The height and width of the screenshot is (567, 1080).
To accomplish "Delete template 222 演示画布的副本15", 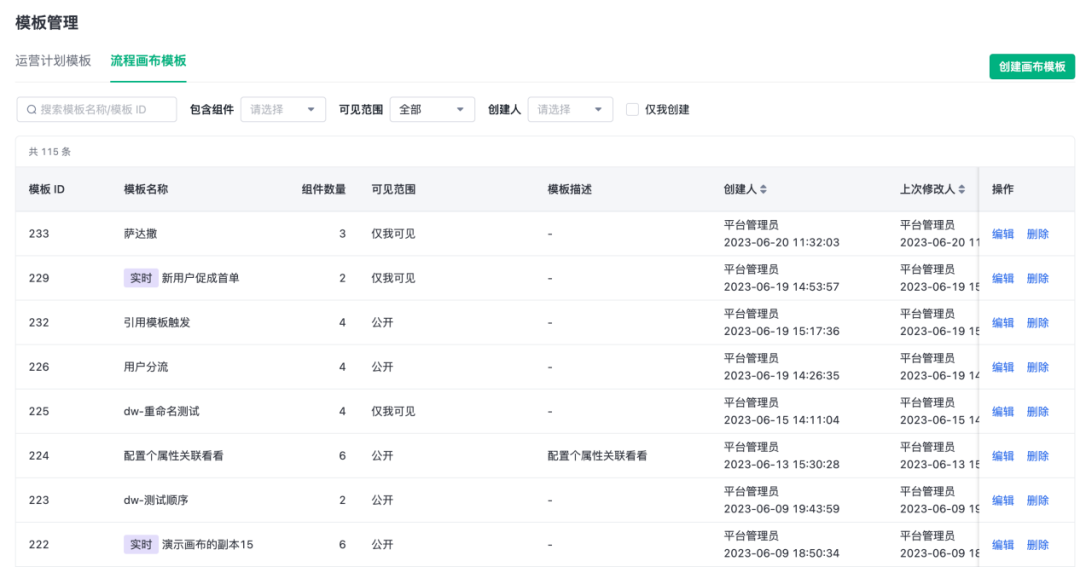I will click(1037, 545).
